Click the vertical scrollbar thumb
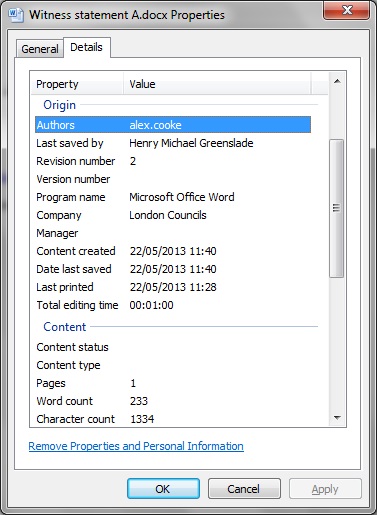The image size is (377, 515). pyautogui.click(x=337, y=208)
